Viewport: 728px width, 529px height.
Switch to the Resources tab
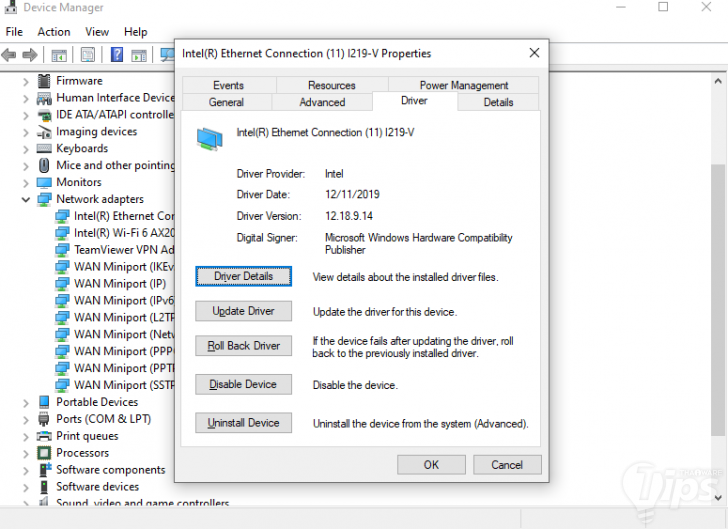click(x=332, y=85)
